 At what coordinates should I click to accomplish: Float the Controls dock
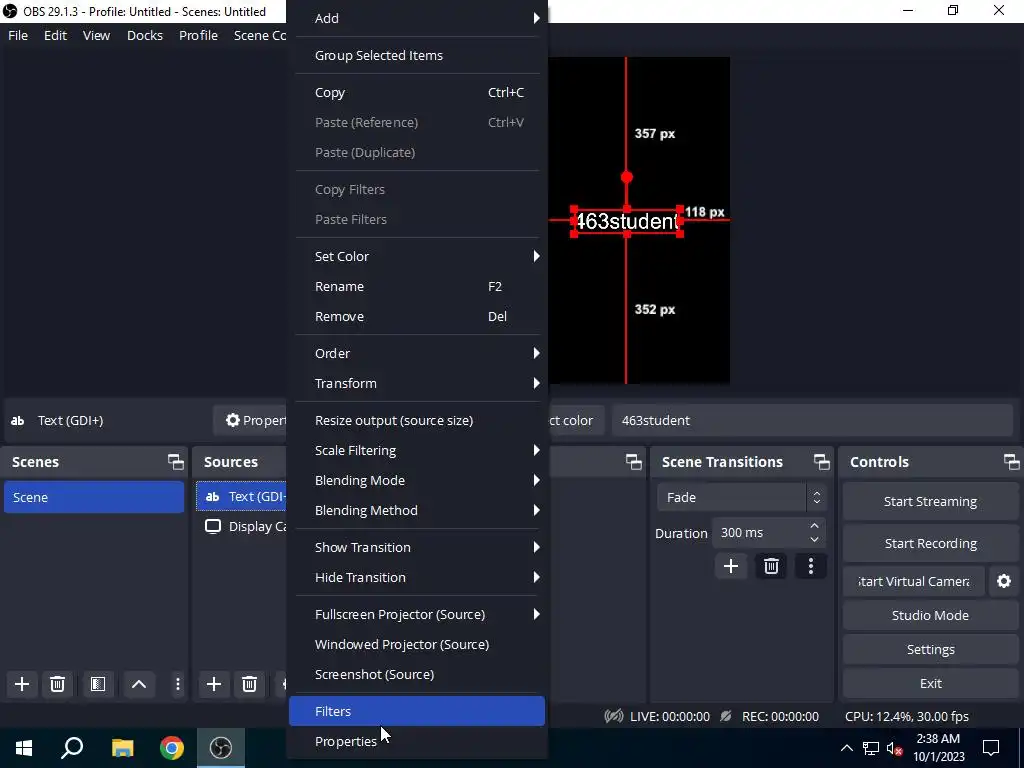(x=1012, y=462)
